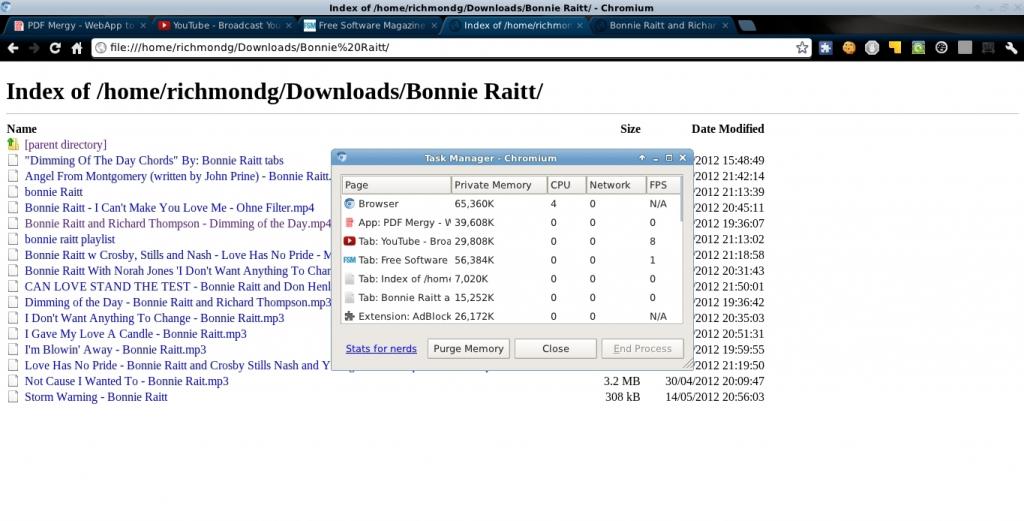The image size is (1024, 521).
Task: Open the Chromium wrench menu
Action: 1011,48
